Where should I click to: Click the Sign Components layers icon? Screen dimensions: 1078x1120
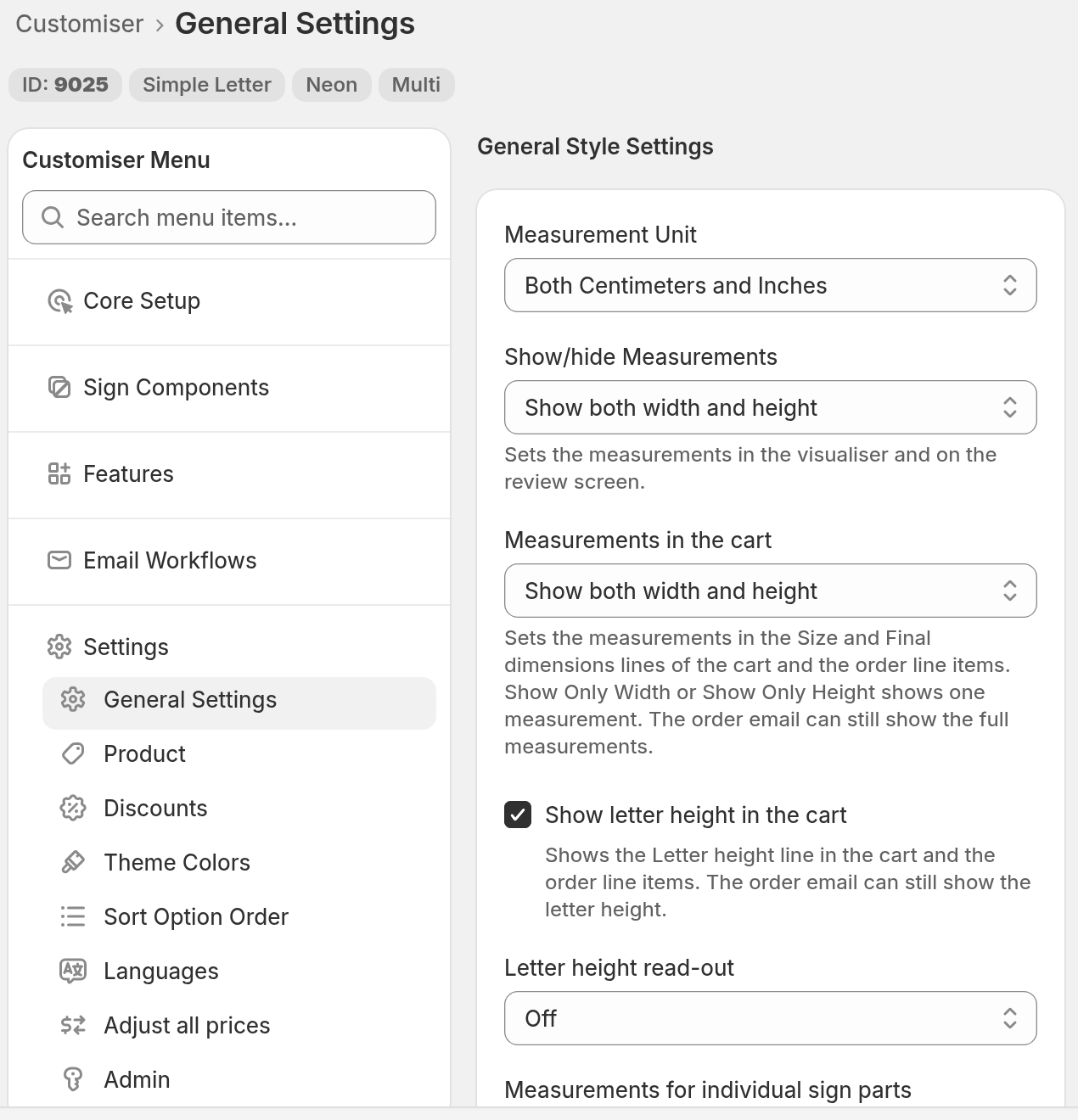(59, 388)
